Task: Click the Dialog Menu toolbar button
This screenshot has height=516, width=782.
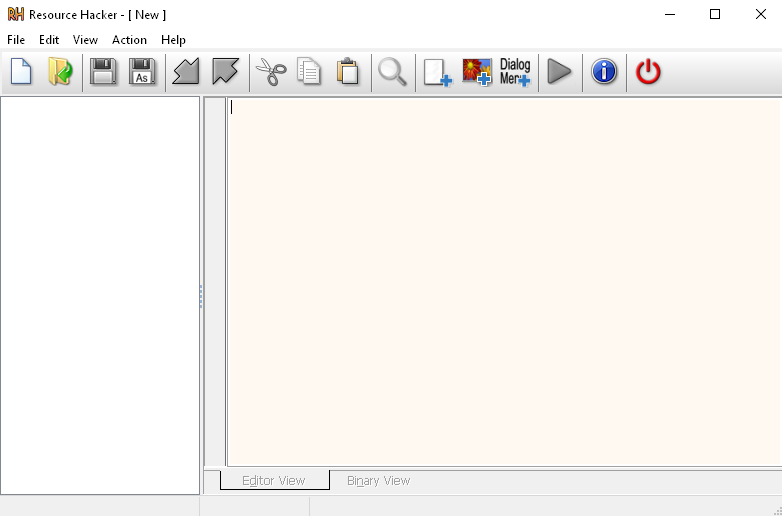Action: (x=515, y=72)
